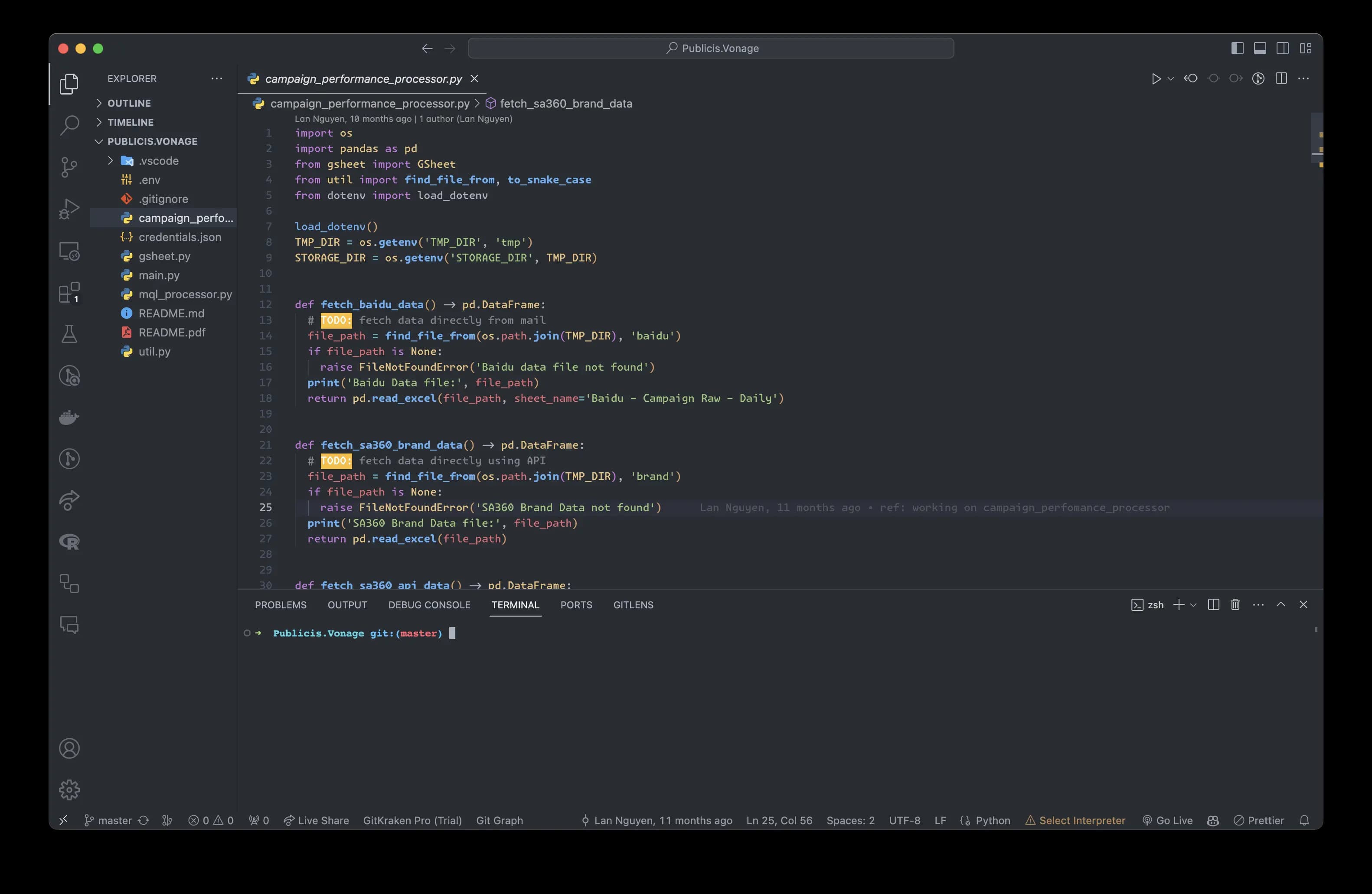Open the Source Control view
Image resolution: width=1372 pixels, height=894 pixels.
[69, 167]
